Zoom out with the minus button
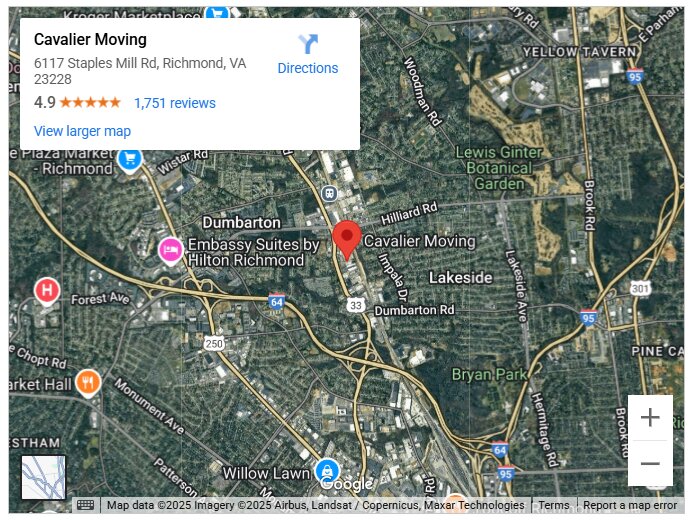 (x=650, y=464)
